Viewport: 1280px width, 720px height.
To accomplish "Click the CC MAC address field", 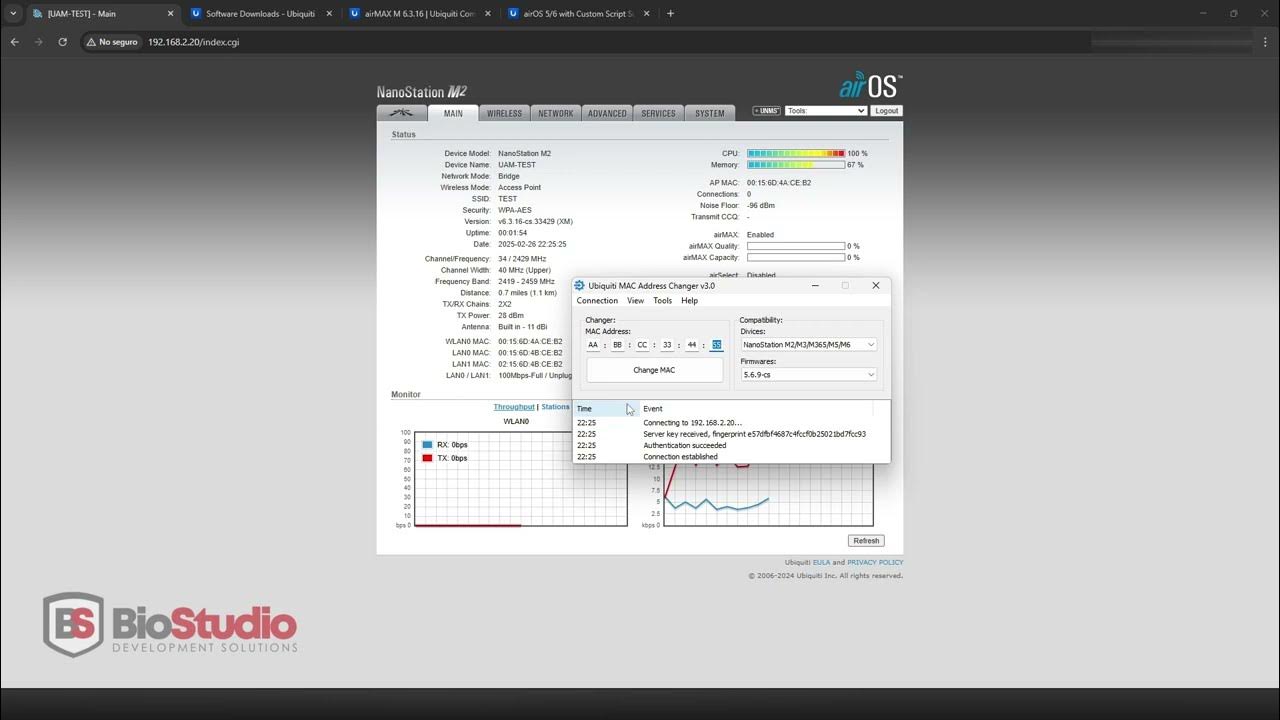I will [642, 345].
